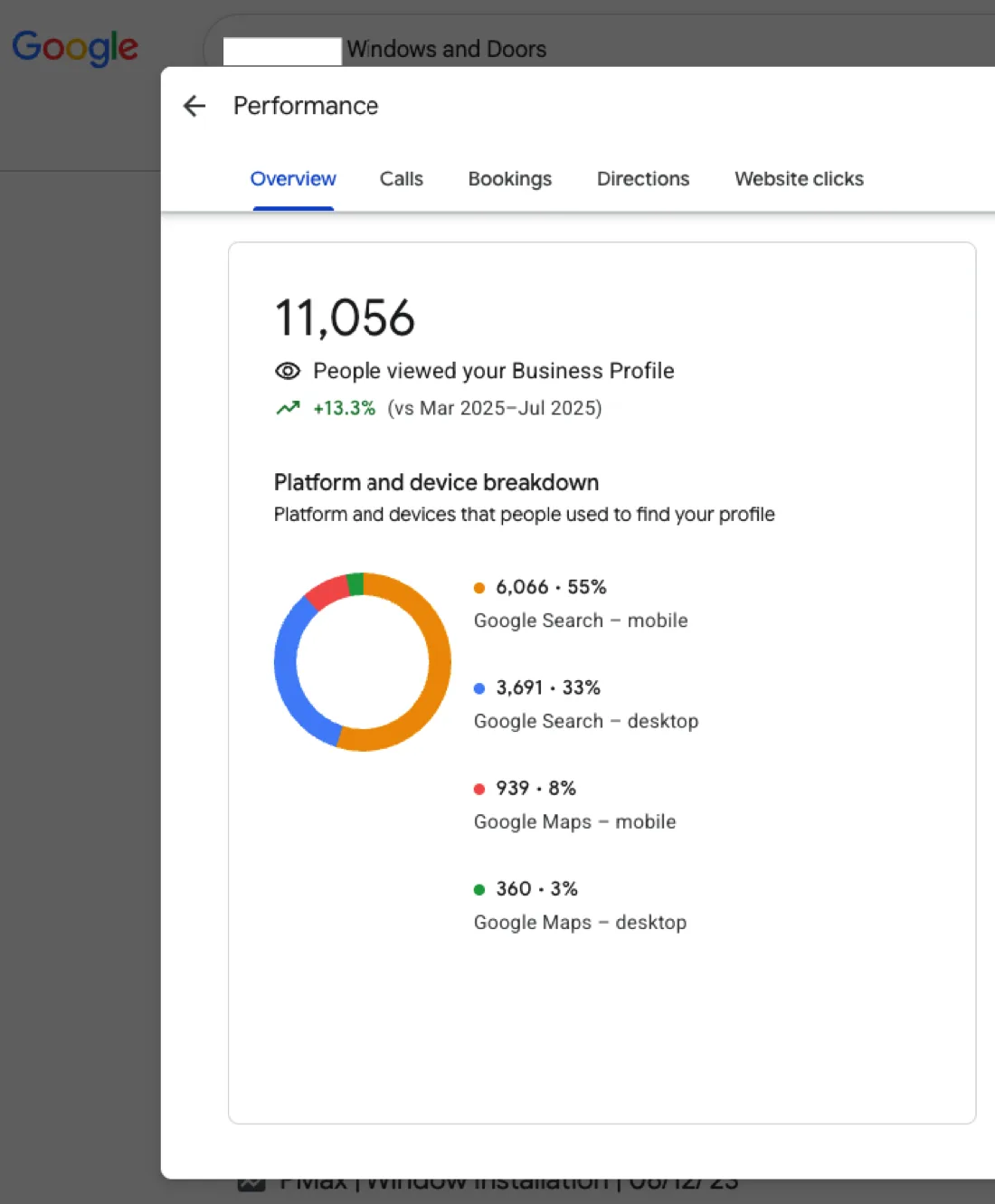Click the red legend dot for 939
The image size is (995, 1204).
click(x=479, y=789)
